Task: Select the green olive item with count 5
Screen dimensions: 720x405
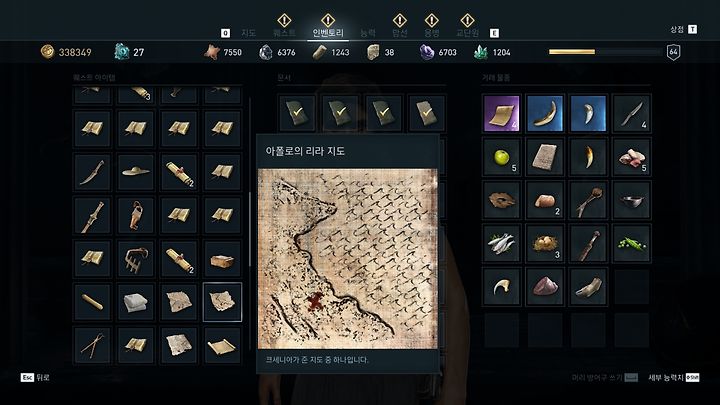Action: [501, 157]
